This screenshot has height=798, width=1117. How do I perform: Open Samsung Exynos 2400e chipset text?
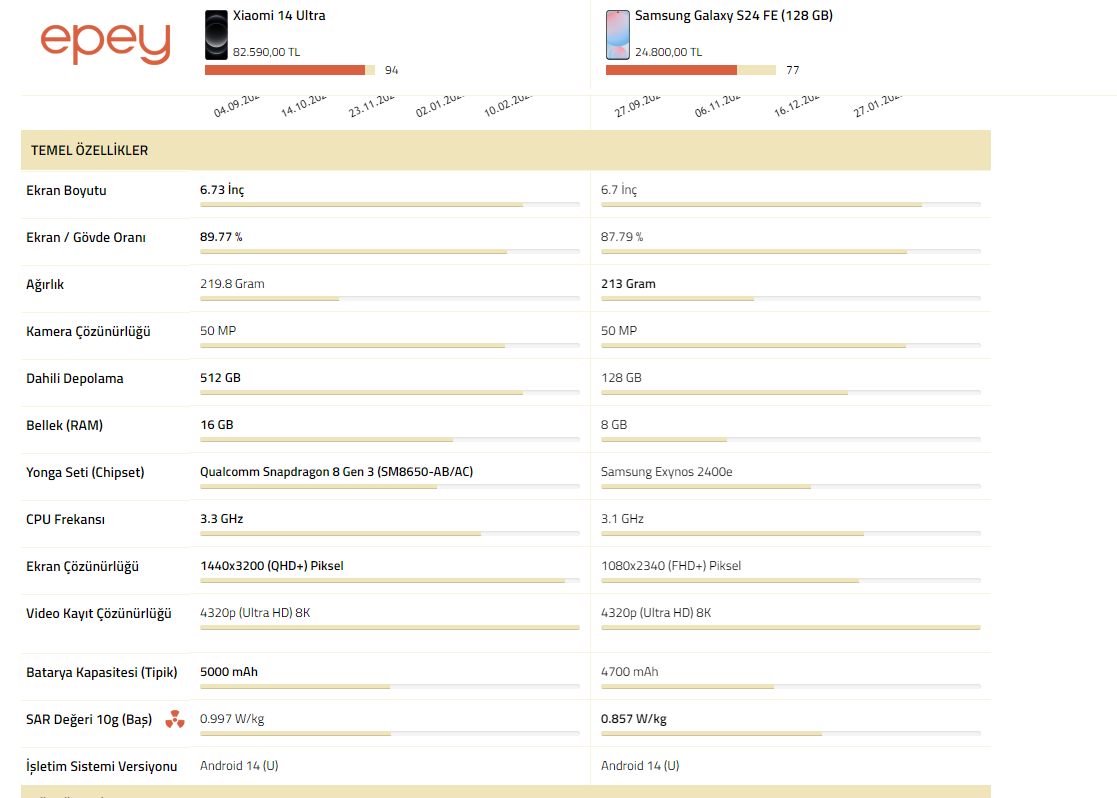click(667, 472)
